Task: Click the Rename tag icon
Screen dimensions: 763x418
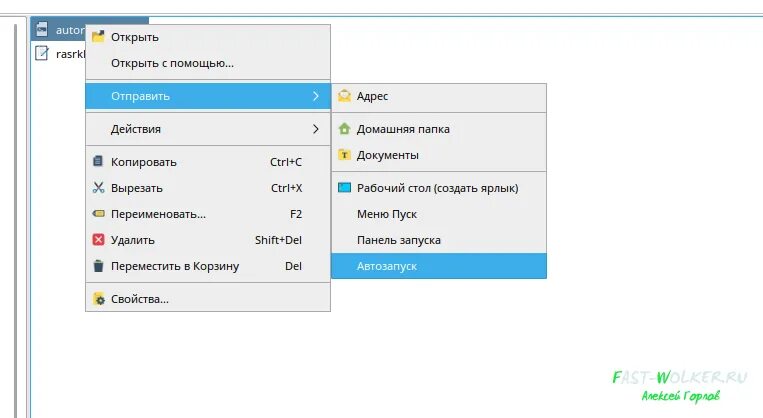Action: tap(98, 214)
